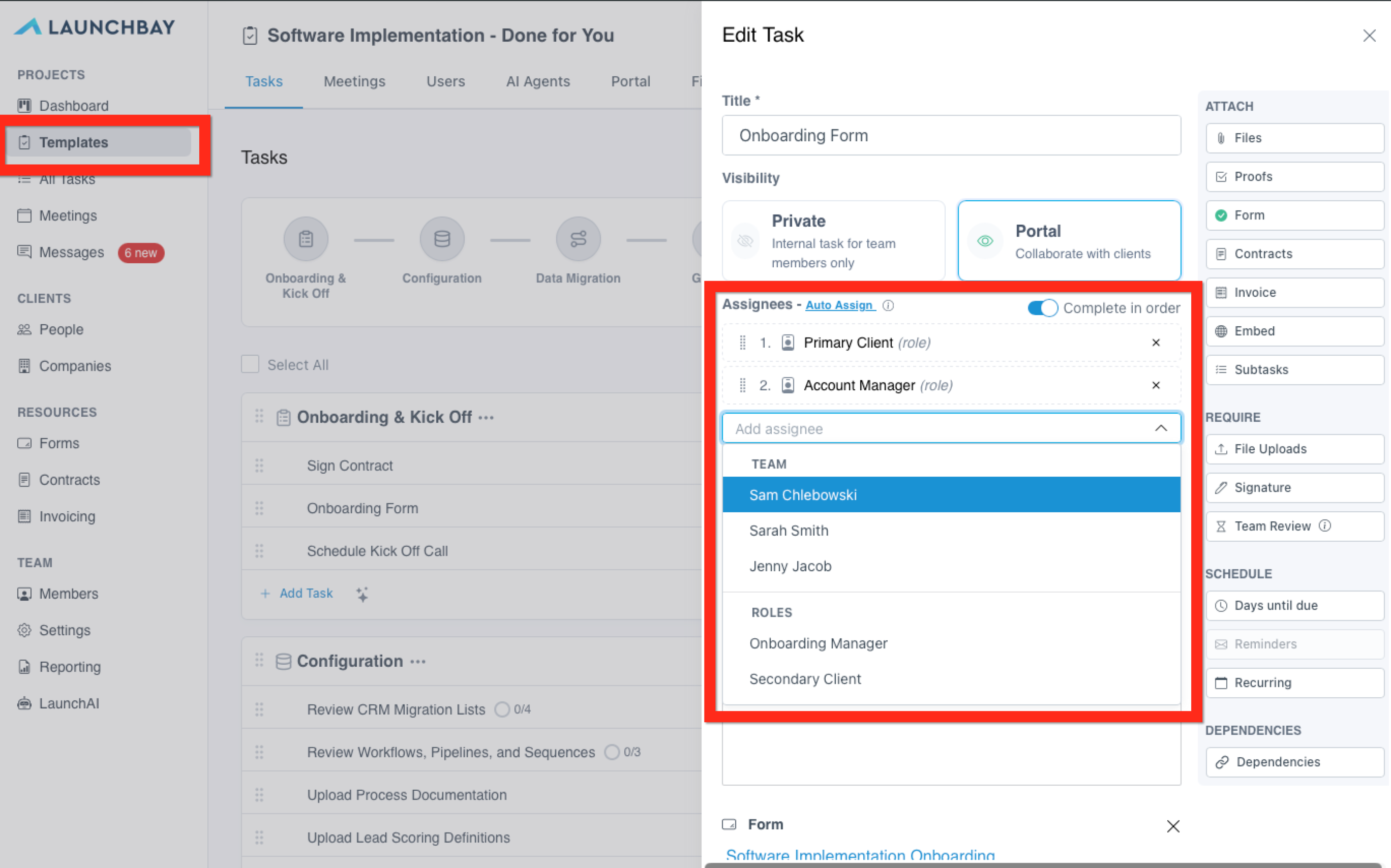Click the Auto Assign info icon
Screen dimensions: 1391x868
tap(888, 305)
